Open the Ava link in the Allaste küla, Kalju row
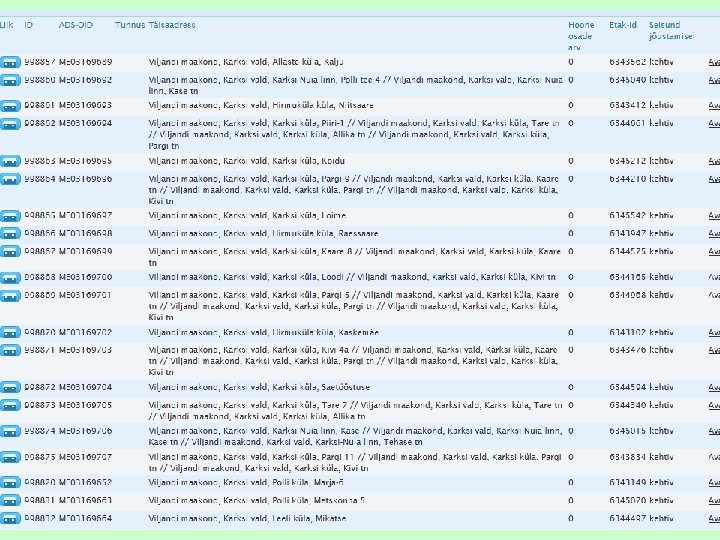The height and width of the screenshot is (540, 720). tap(714, 62)
